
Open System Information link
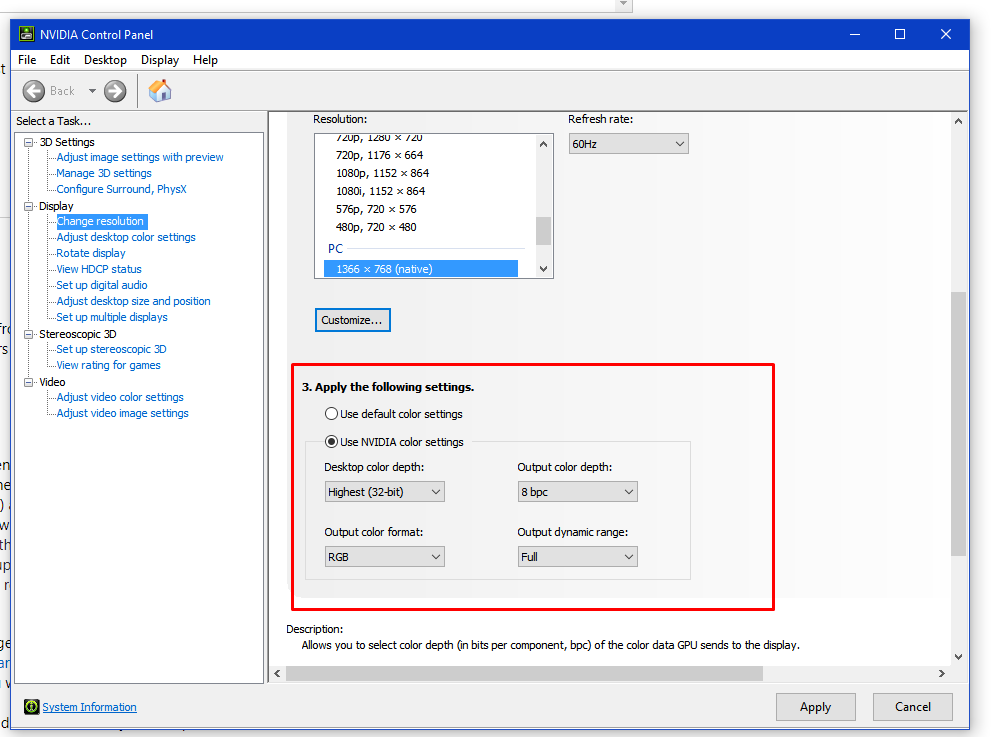pos(89,707)
